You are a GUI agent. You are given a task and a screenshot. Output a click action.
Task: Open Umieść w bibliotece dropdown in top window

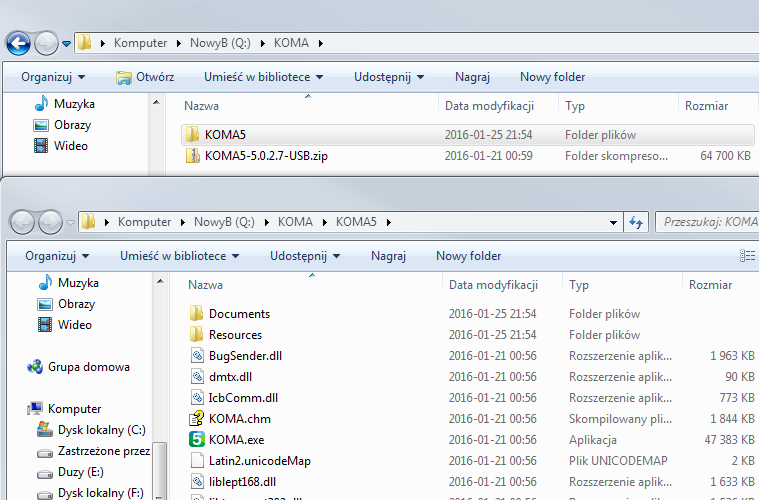(263, 77)
